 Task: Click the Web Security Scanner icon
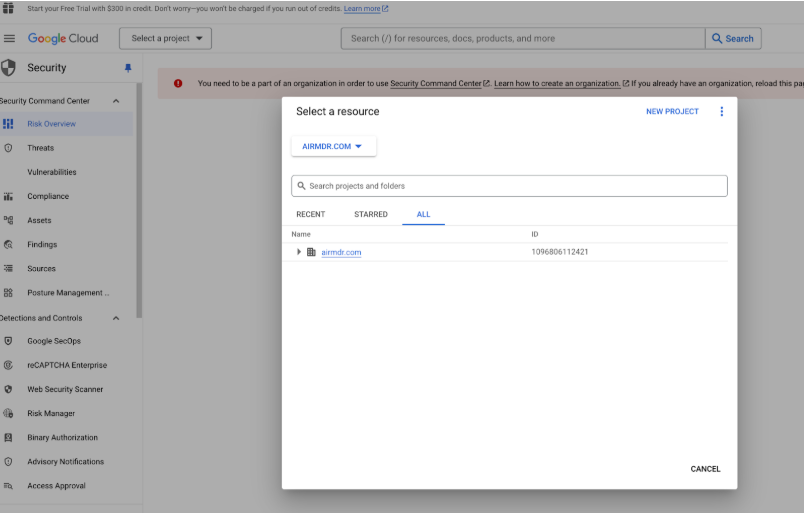pyautogui.click(x=8, y=389)
